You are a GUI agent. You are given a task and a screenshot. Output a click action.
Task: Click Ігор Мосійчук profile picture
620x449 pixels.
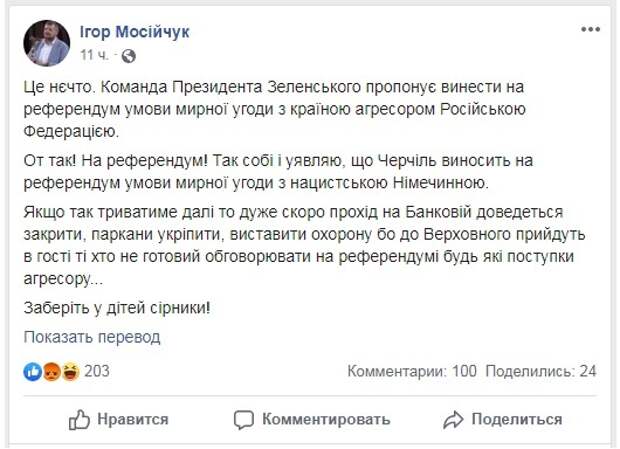pos(47,43)
